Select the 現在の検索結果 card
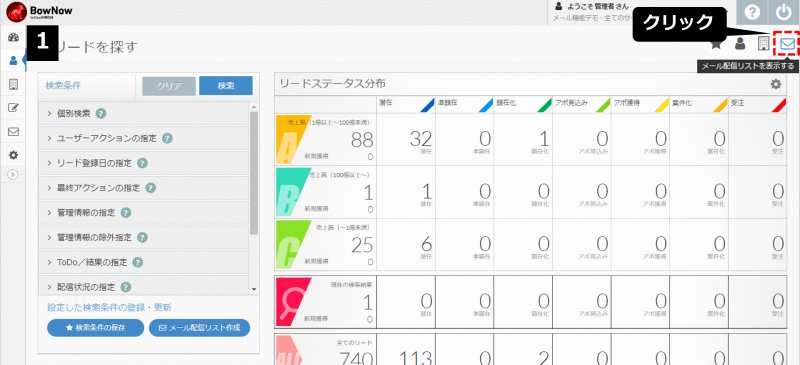Viewport: 800px width, 365px height. coord(326,302)
